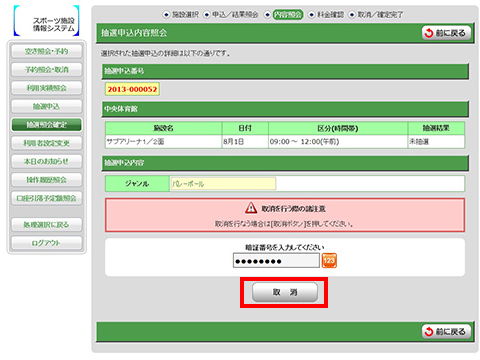Click the 抽選結果 column header
Viewport: 480px width, 360px height.
pyautogui.click(x=436, y=128)
